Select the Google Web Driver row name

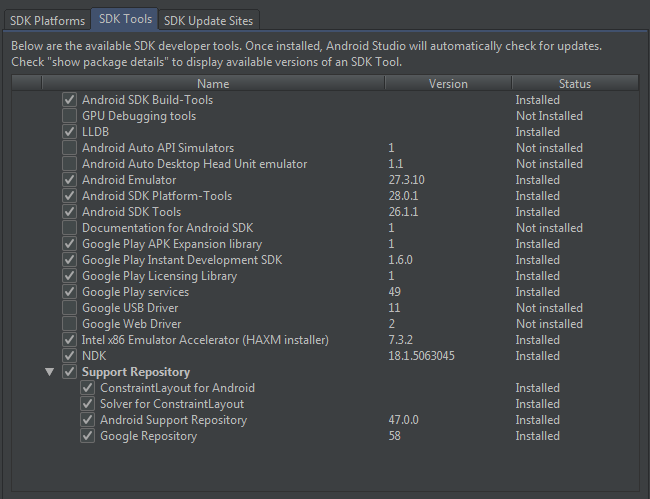click(x=131, y=324)
